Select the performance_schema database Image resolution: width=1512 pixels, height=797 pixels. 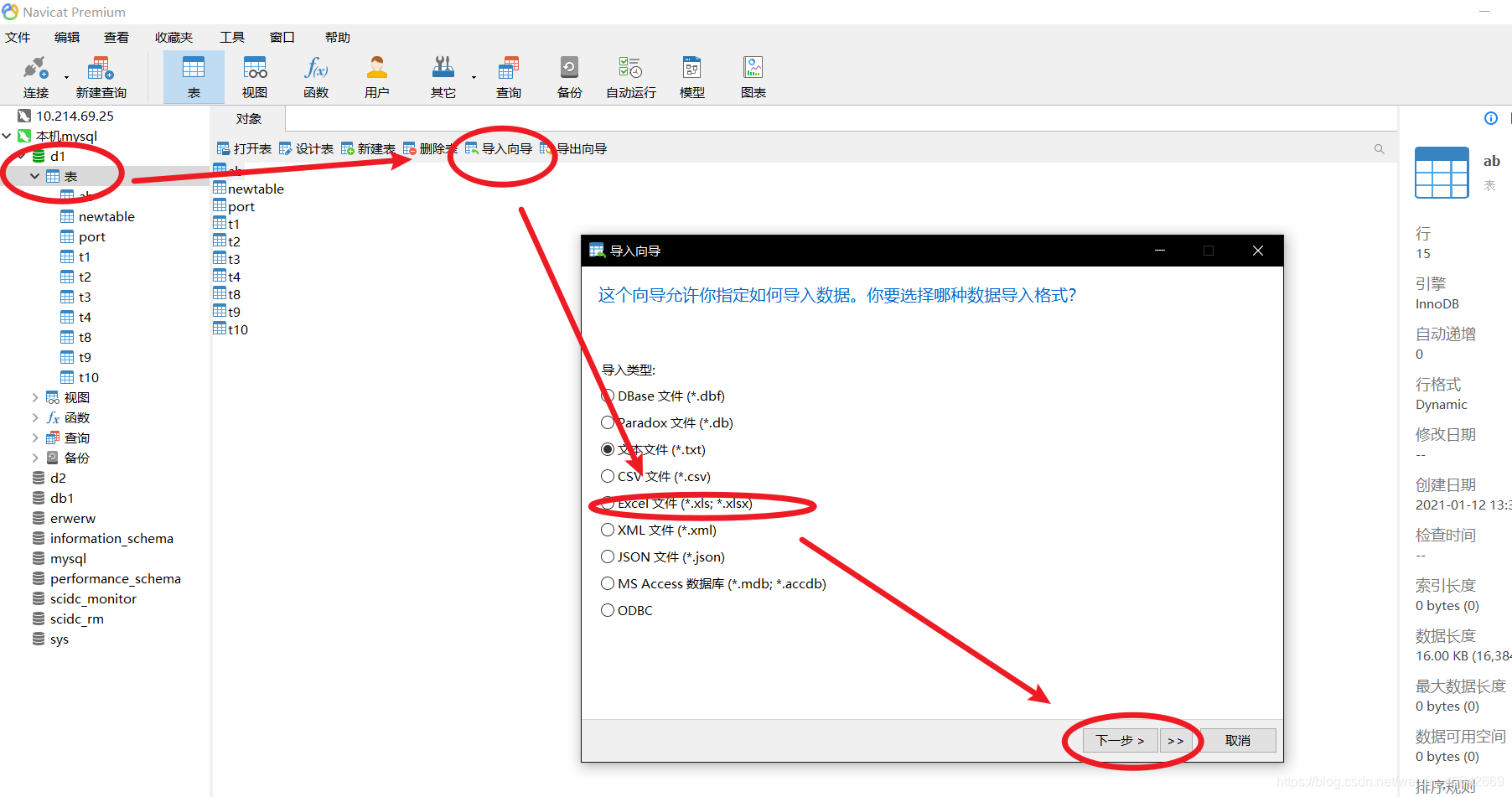106,578
